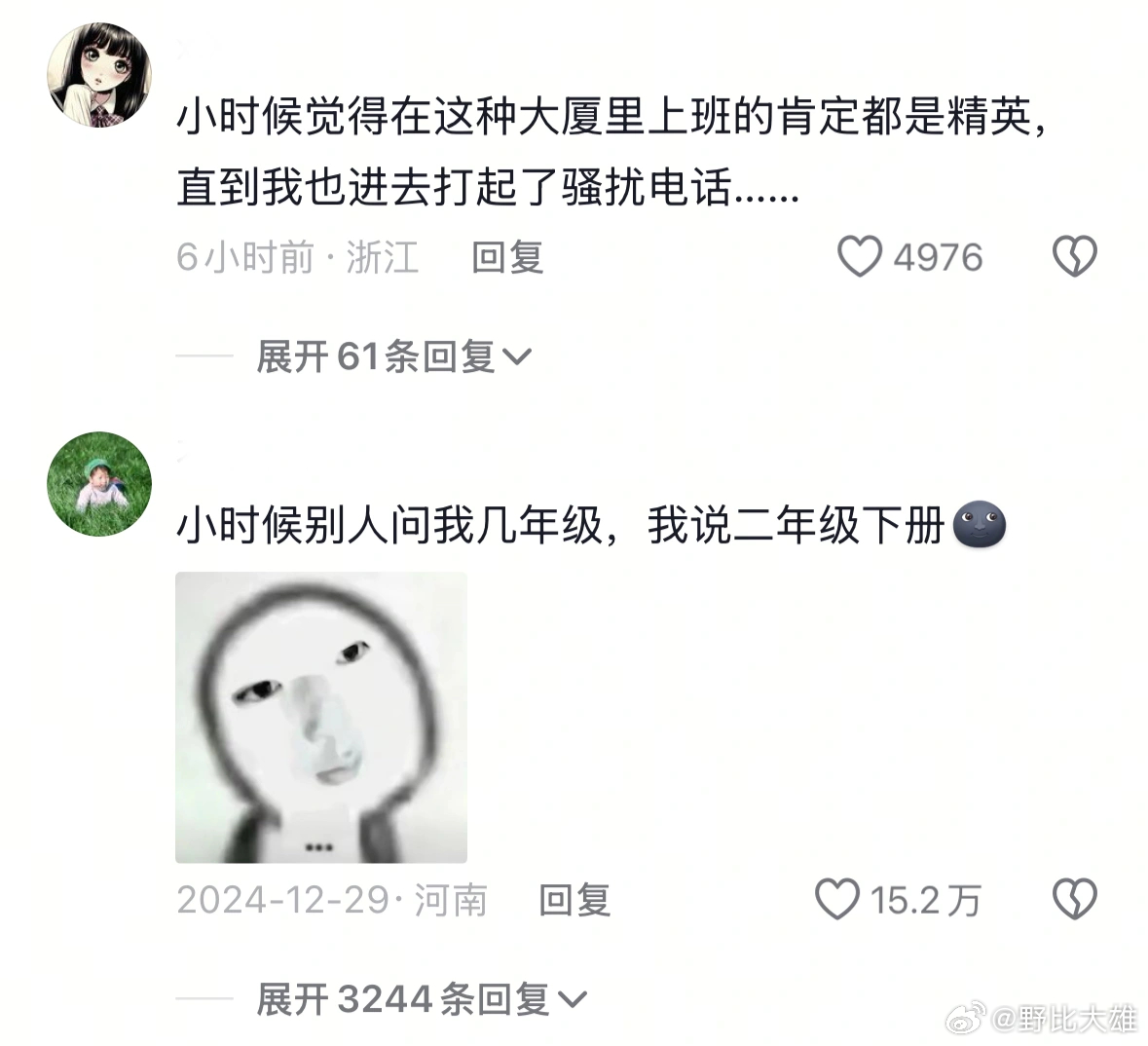
Task: Reply to the Zhejiang comment
Action: [x=507, y=258]
